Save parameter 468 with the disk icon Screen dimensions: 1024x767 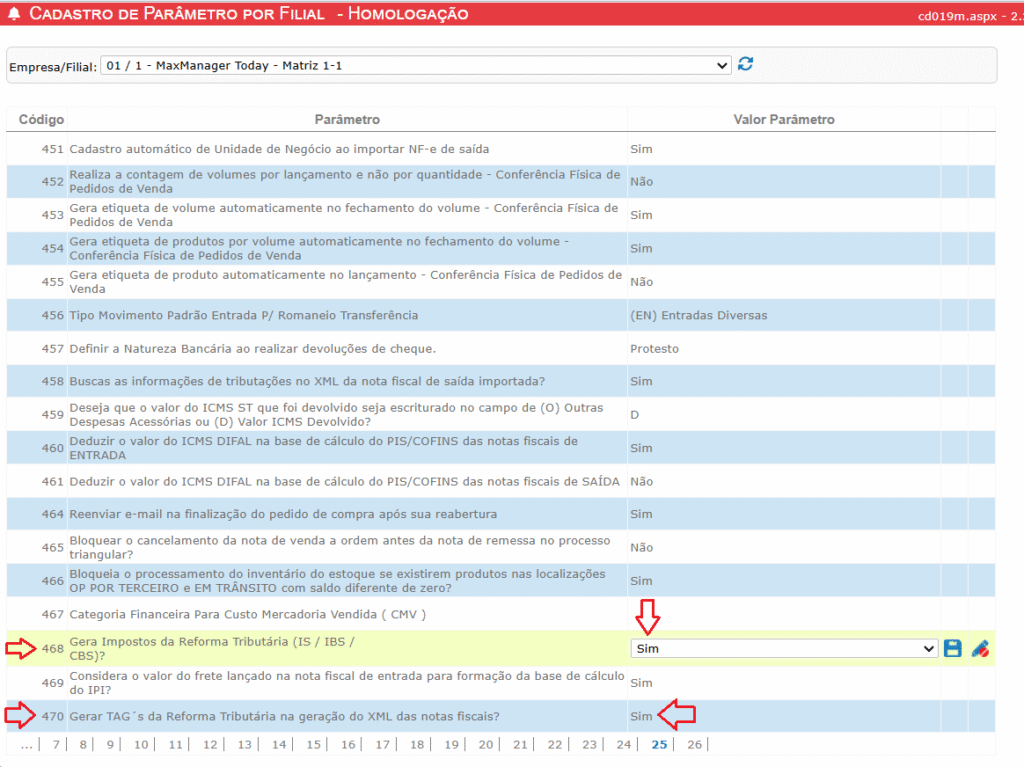tap(953, 648)
